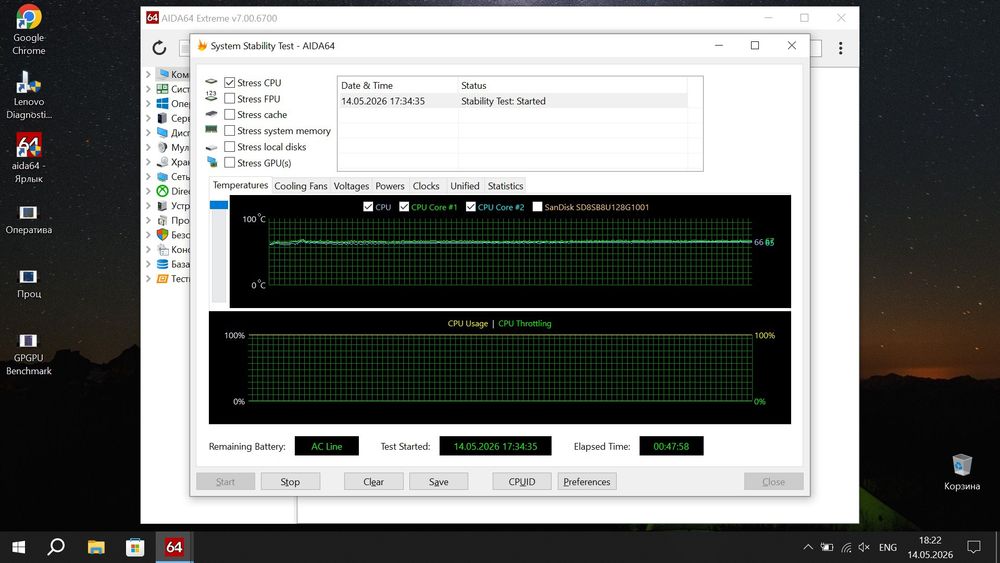Click blue graph selector bar beside temperature graph
This screenshot has height=563, width=1000.
[x=219, y=205]
